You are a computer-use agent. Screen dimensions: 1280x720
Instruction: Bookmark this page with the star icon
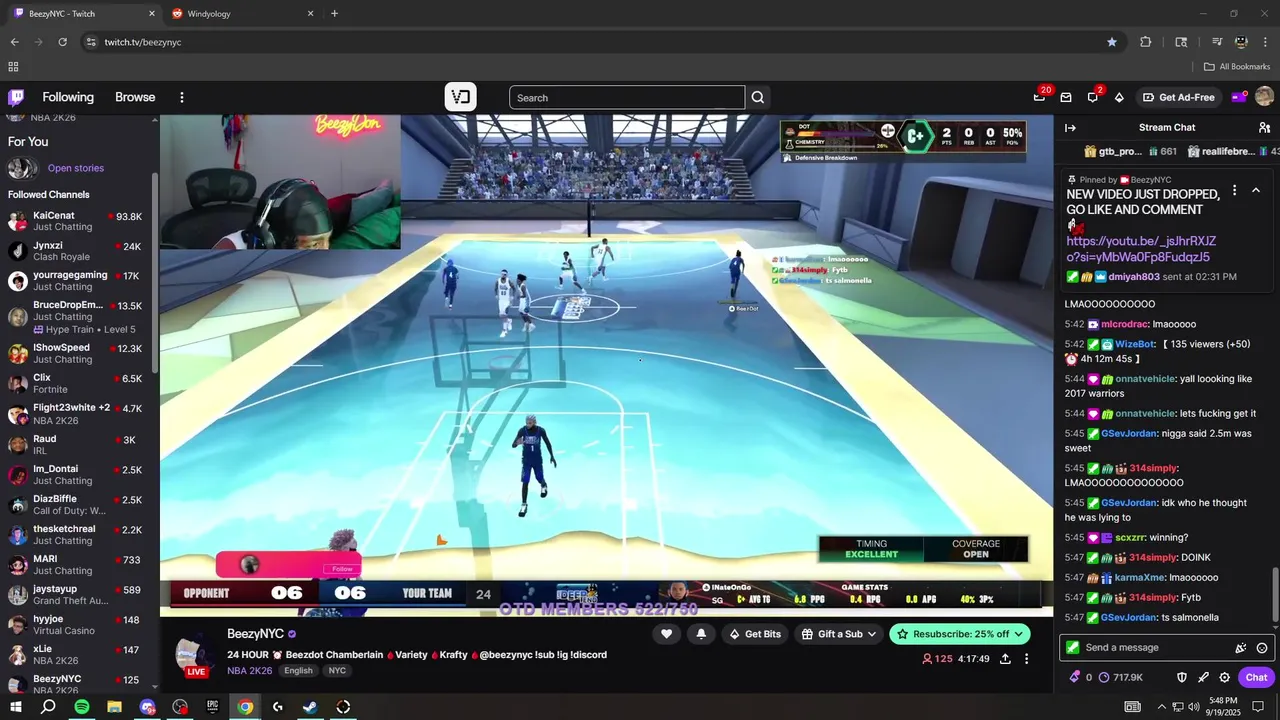tap(1112, 42)
